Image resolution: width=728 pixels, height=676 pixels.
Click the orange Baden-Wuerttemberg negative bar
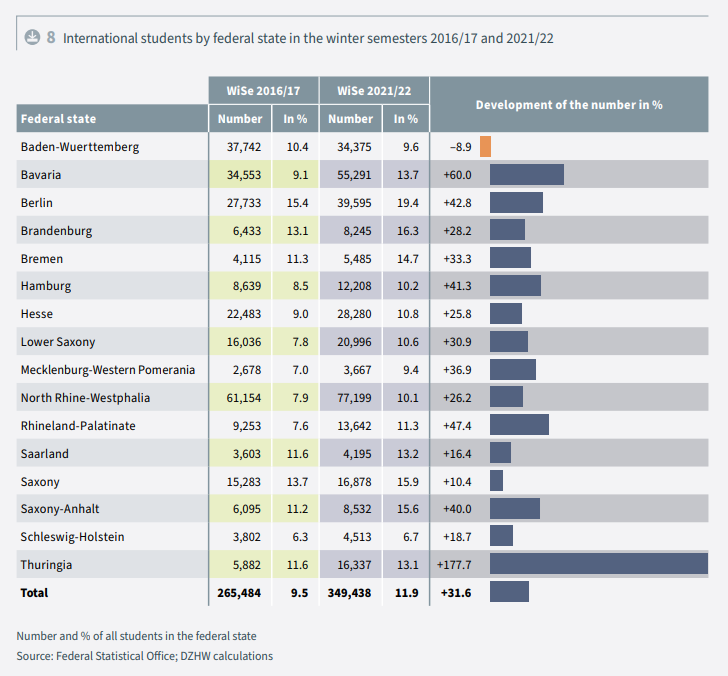(485, 146)
